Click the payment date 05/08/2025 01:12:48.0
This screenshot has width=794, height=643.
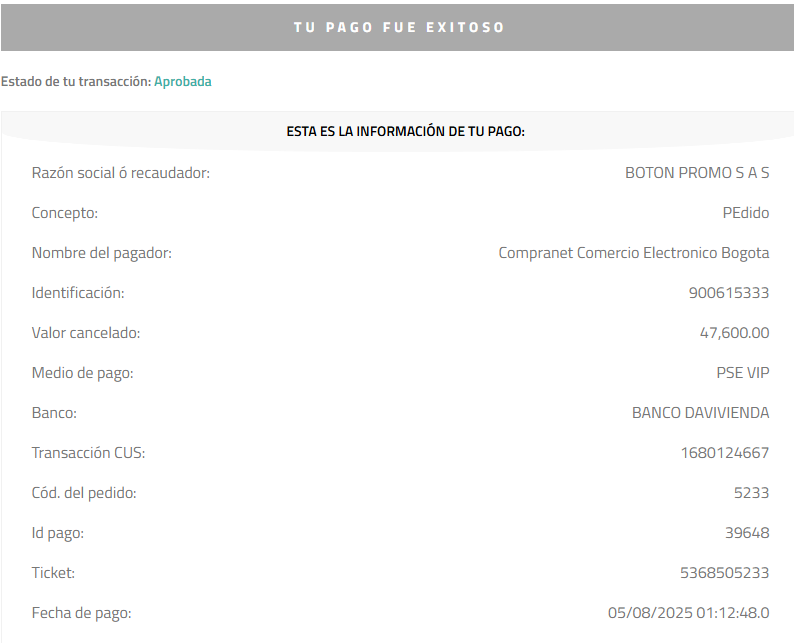(689, 613)
